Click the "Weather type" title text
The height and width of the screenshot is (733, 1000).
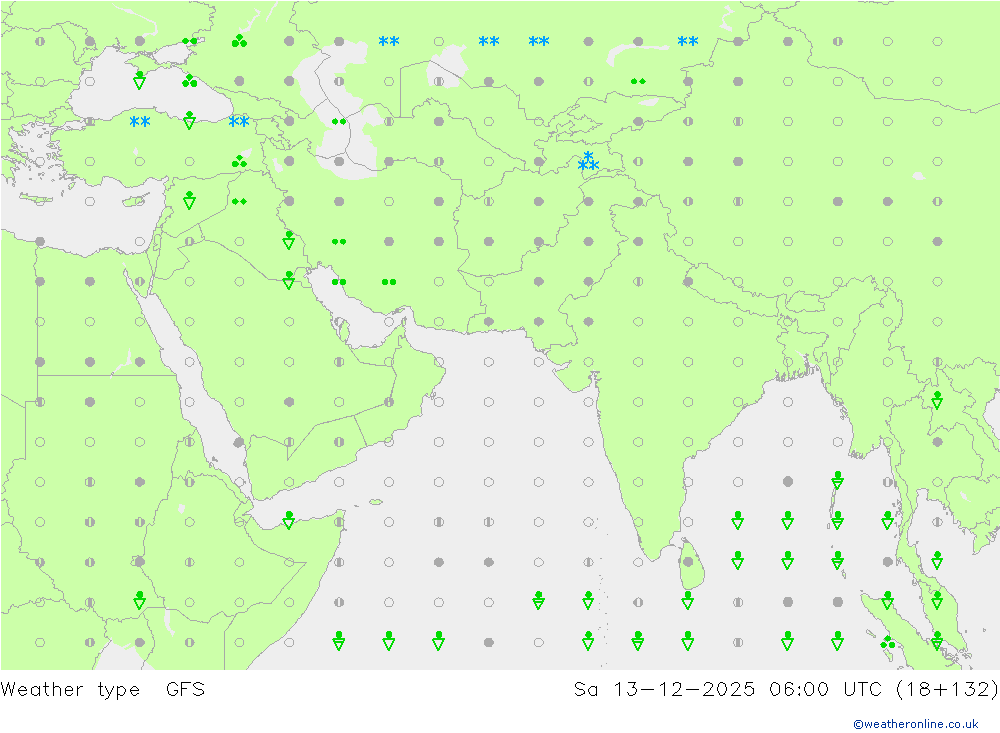click(x=71, y=690)
